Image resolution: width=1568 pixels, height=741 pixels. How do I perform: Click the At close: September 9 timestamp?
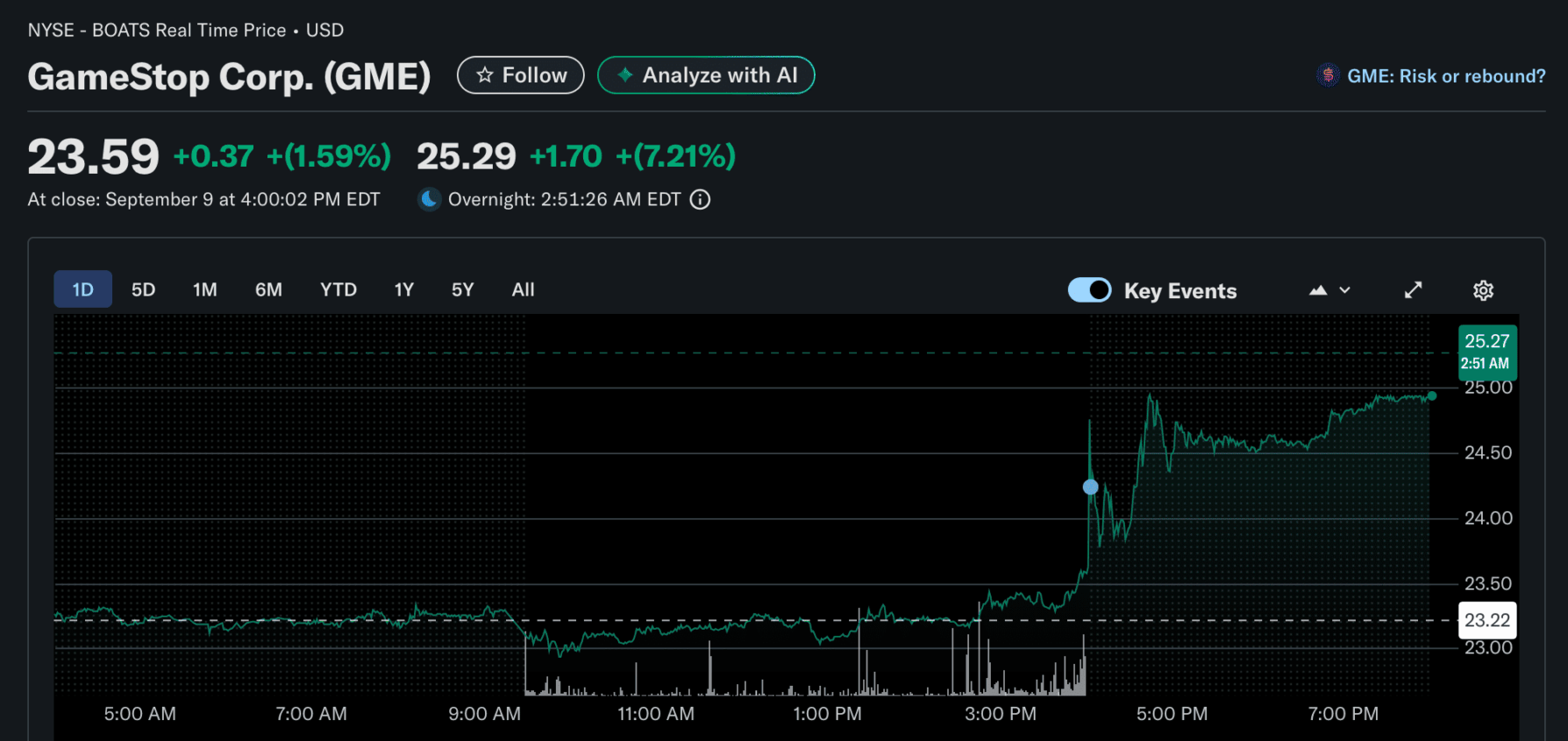(203, 200)
